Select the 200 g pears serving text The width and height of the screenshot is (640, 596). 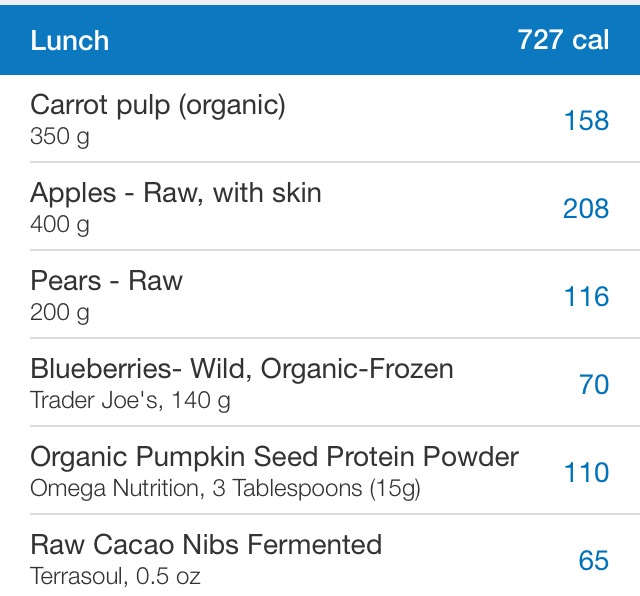[x=60, y=313]
